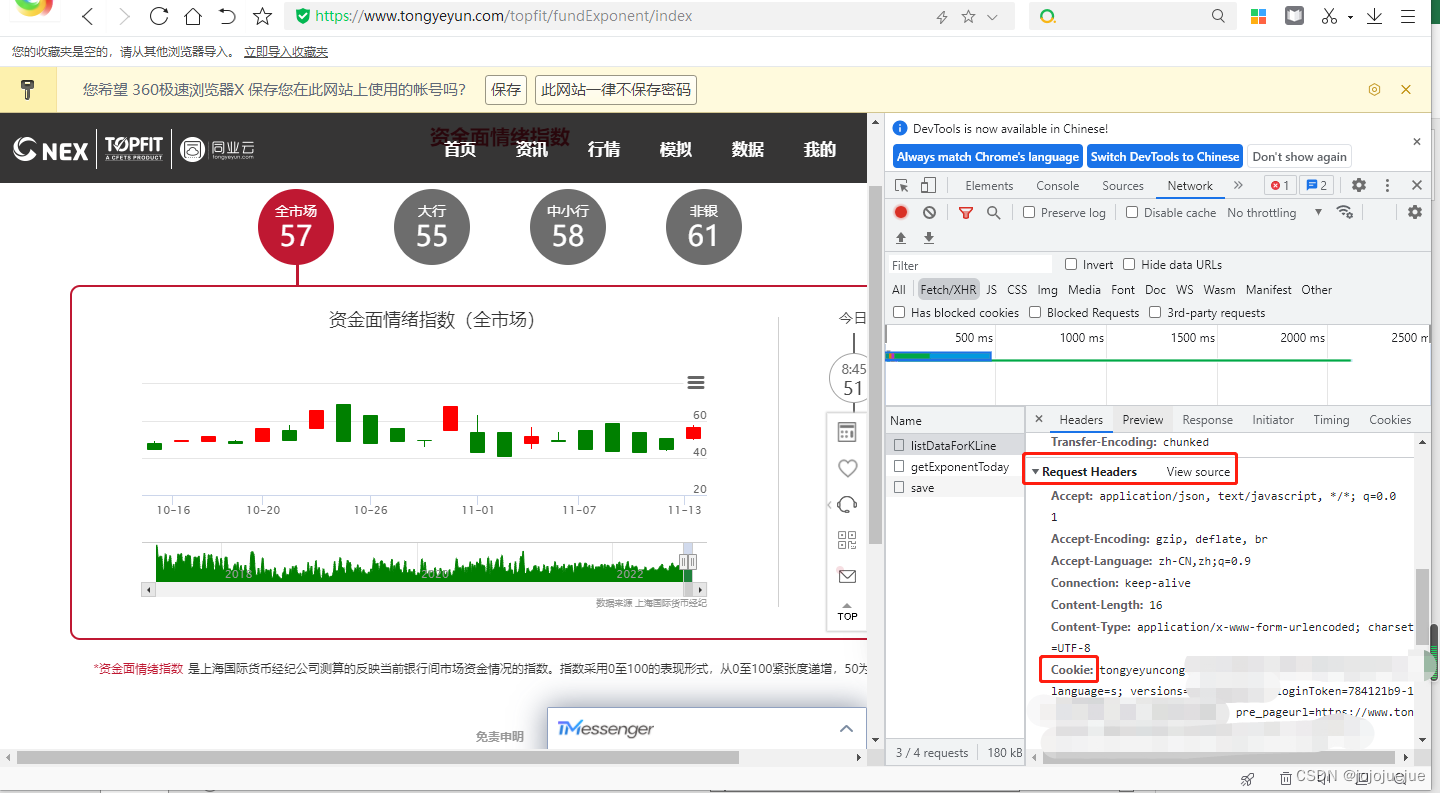This screenshot has width=1440, height=793.
Task: Expand address bar dropdown chevron
Action: coord(992,16)
